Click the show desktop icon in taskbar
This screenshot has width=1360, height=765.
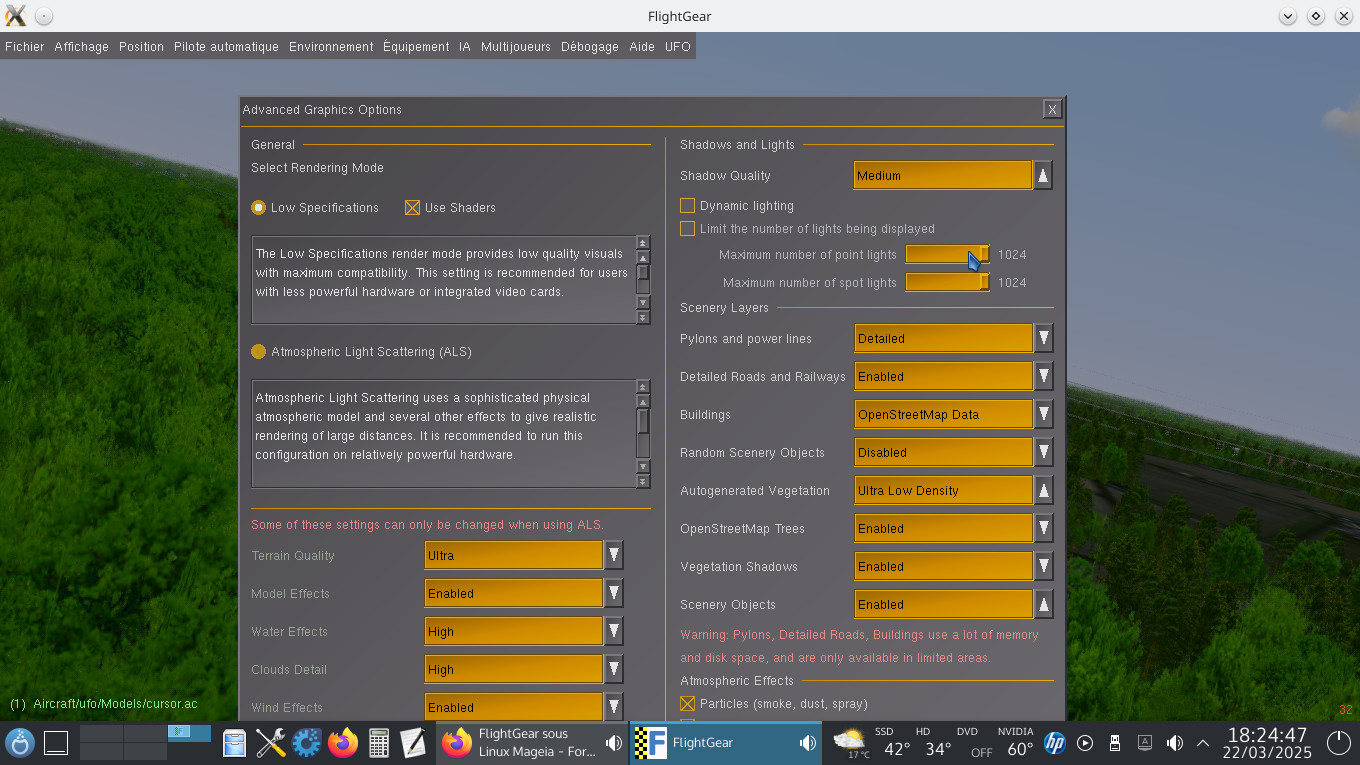coord(56,743)
